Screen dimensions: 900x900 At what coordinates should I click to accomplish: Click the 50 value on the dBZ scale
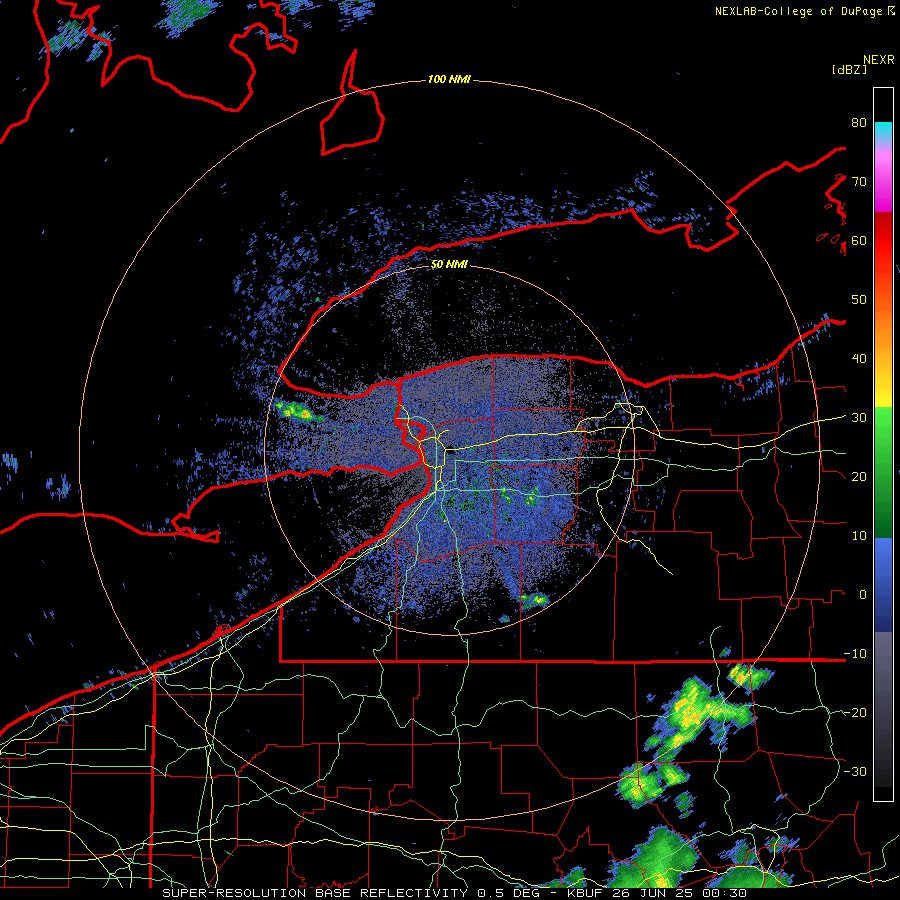coord(859,300)
